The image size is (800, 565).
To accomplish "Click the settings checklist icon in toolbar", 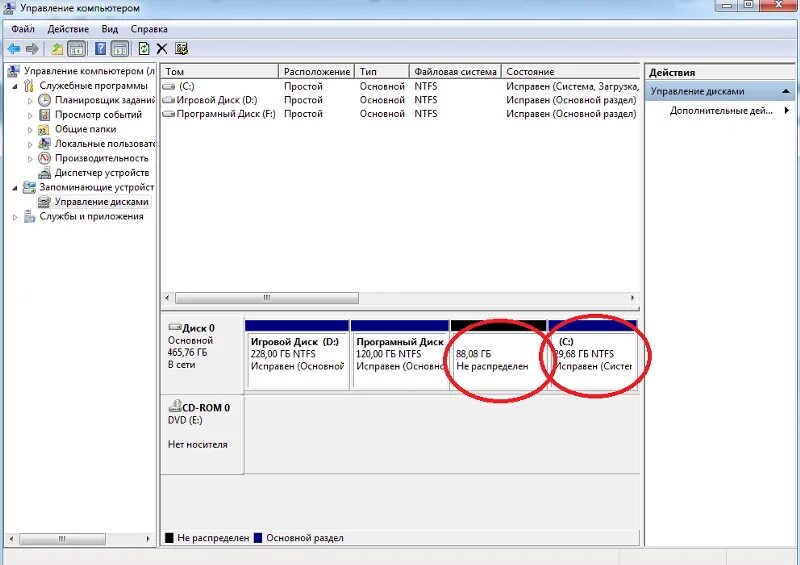I will pos(181,49).
